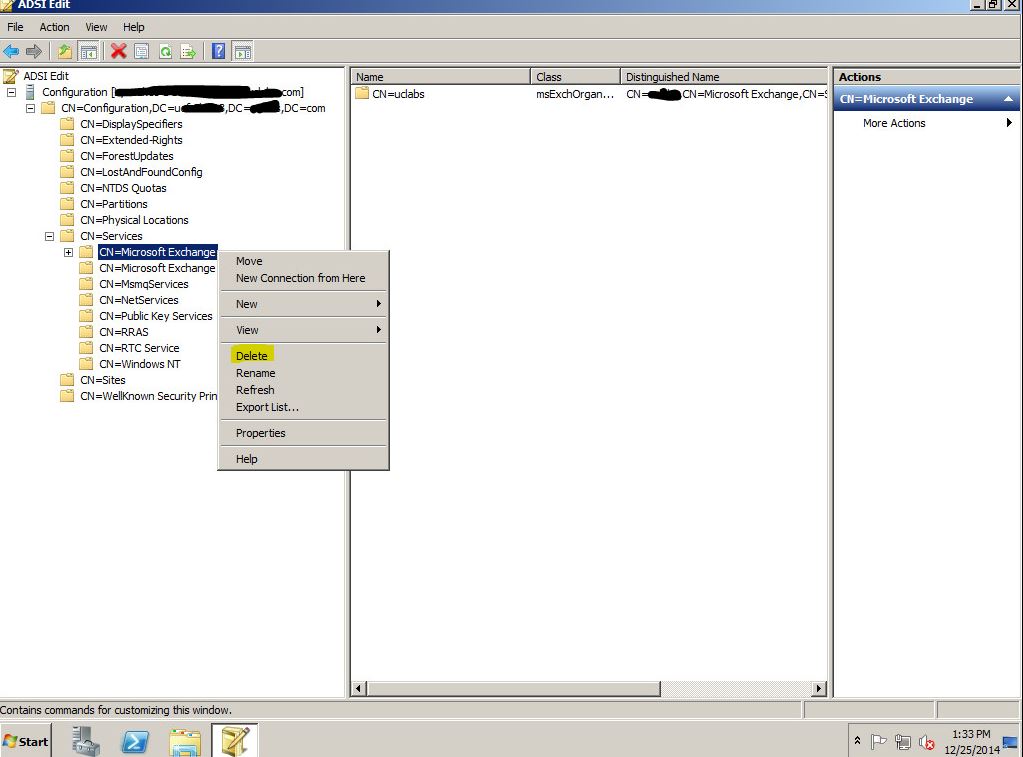Viewport: 1023px width, 757px height.
Task: Show hidden tray icons with the chevron
Action: (x=857, y=741)
